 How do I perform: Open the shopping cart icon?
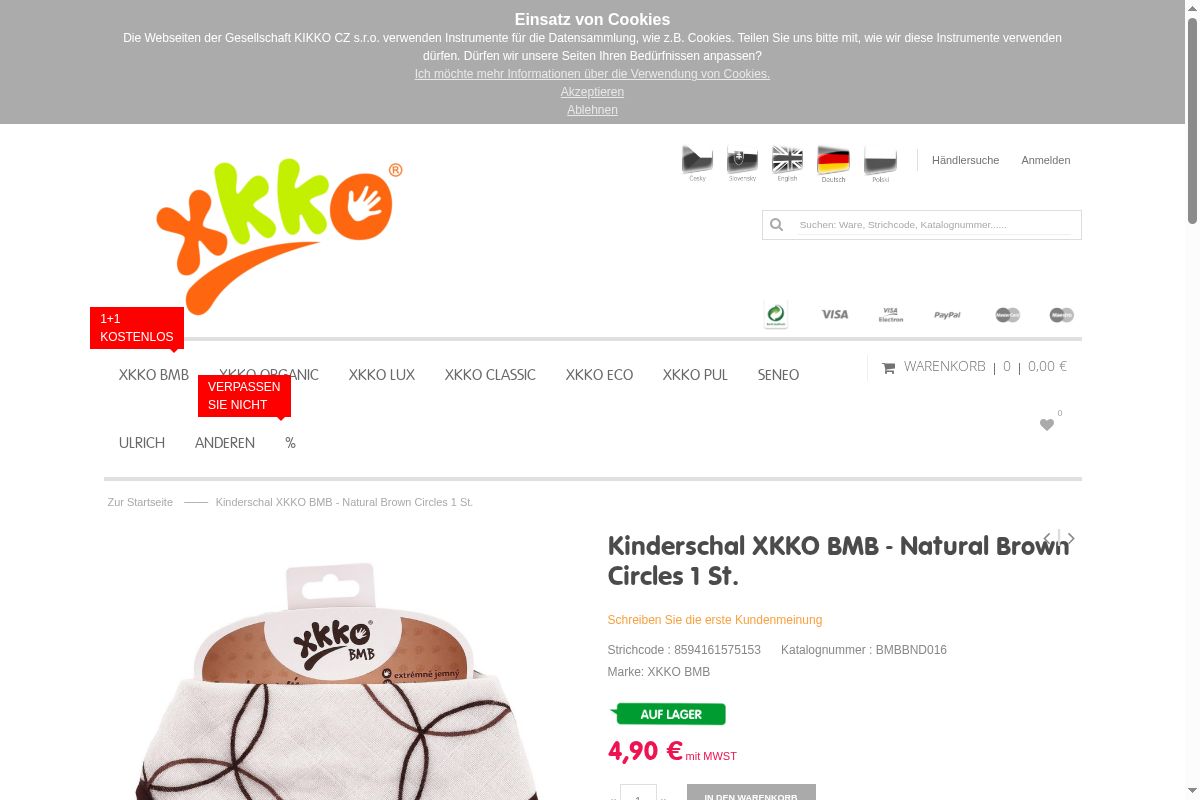[888, 368]
